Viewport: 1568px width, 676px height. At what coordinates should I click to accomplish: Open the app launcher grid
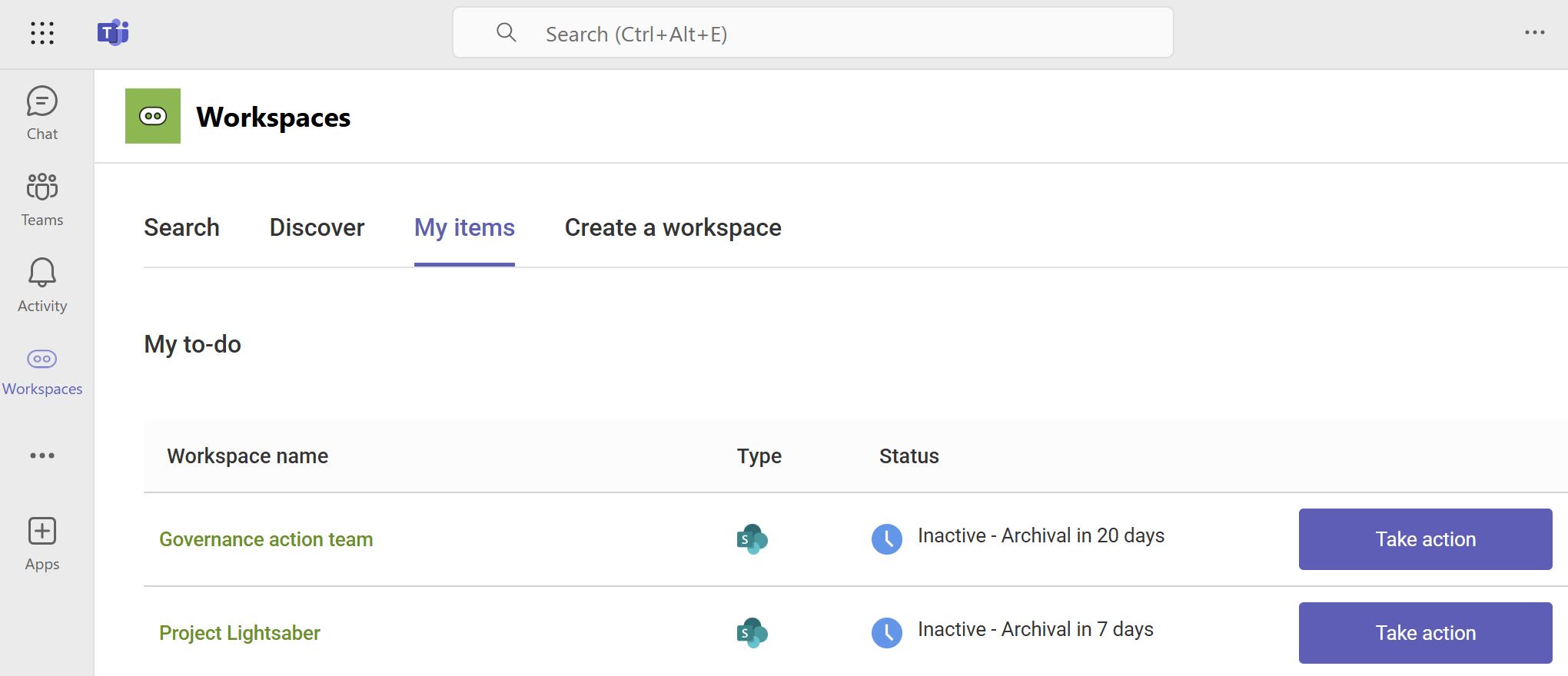(42, 33)
